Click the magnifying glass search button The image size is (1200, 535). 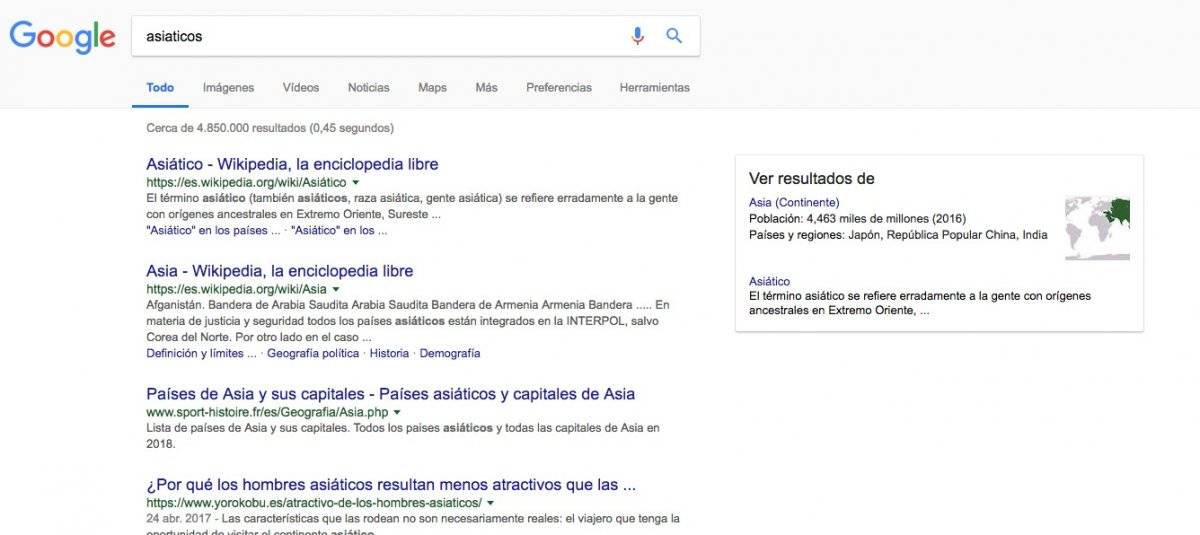pos(674,36)
